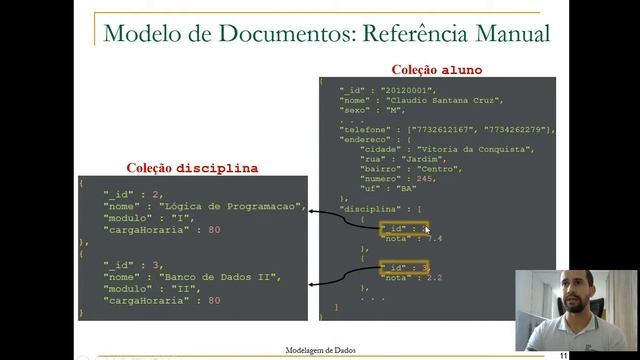Click the "nota" : 7.4 line

(411, 239)
